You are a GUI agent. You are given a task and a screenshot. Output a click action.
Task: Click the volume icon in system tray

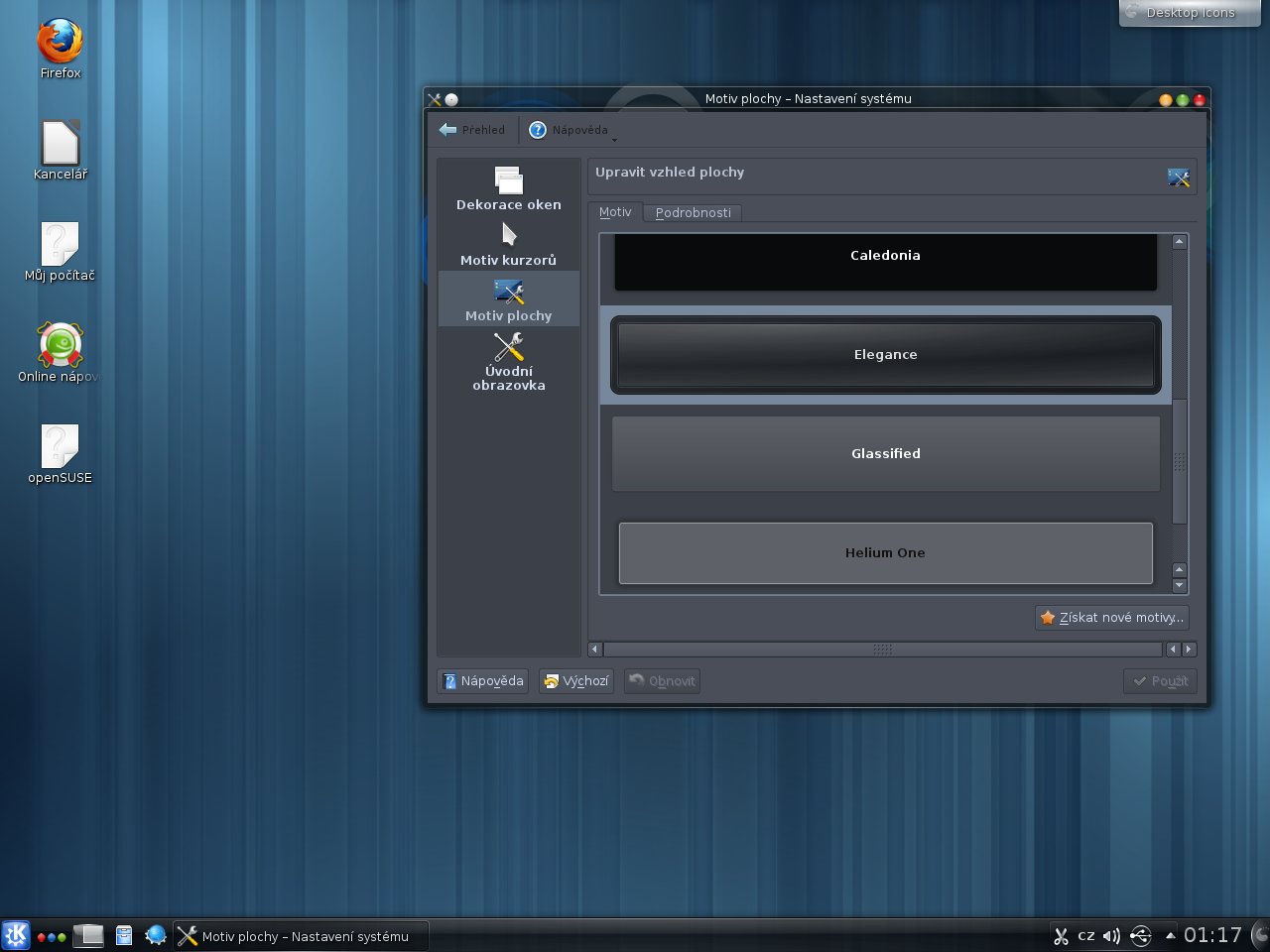coord(1111,935)
